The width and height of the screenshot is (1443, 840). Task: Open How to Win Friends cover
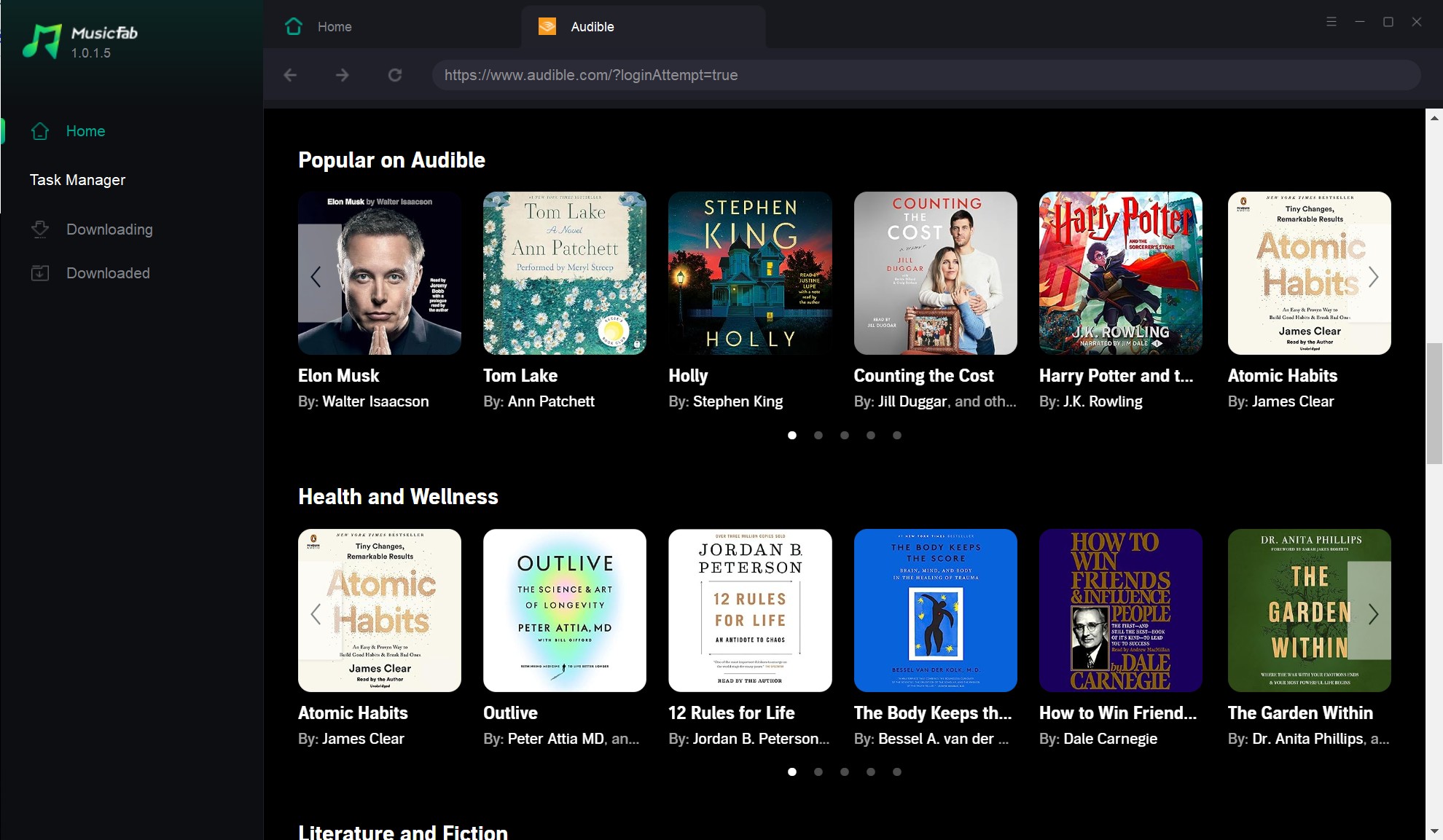point(1121,611)
